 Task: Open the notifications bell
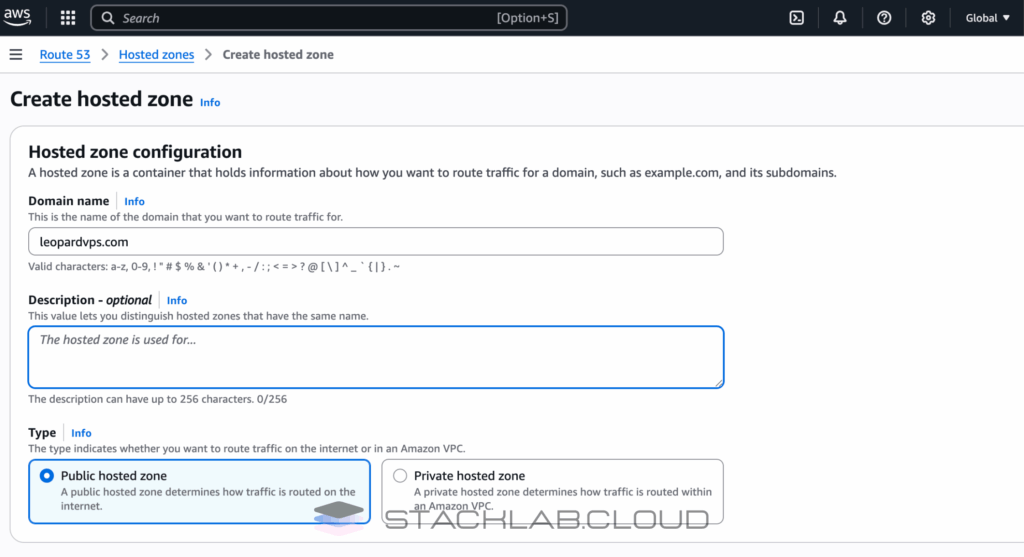tap(840, 18)
